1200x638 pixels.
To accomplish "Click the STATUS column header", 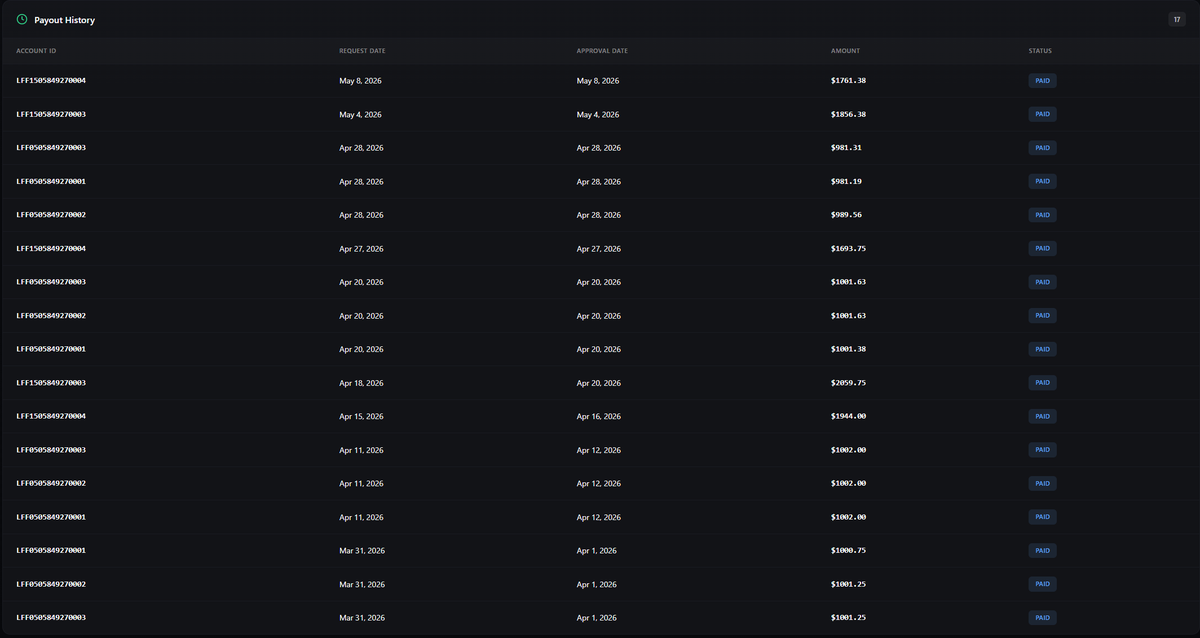I will coord(1040,51).
